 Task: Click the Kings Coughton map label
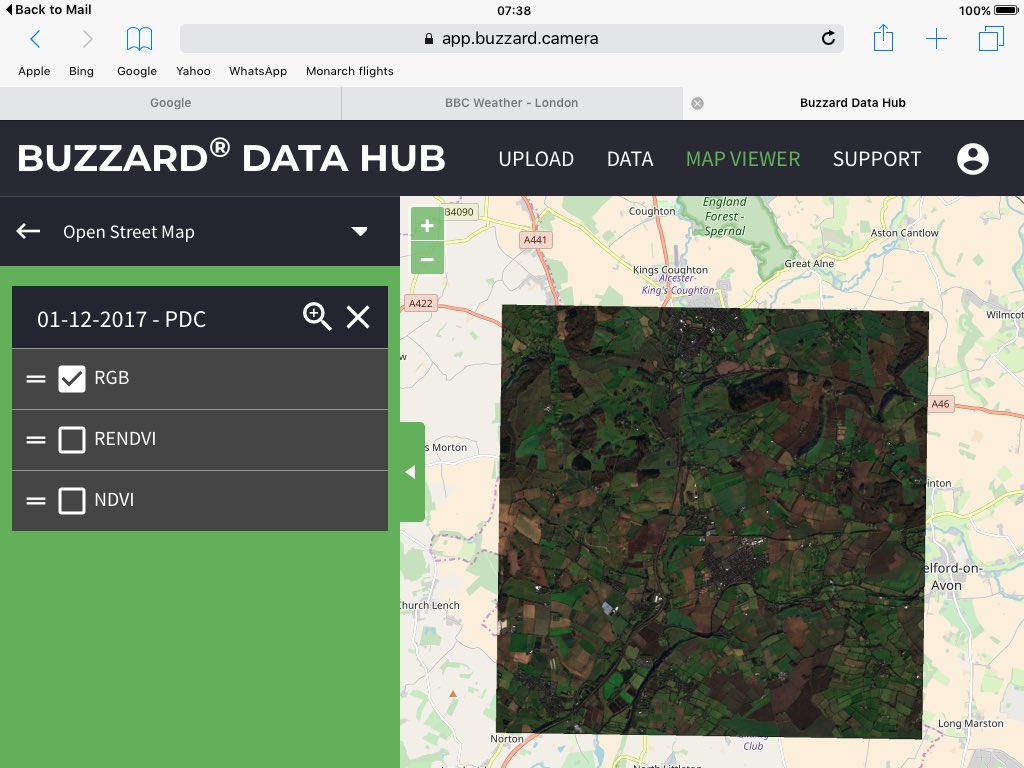point(670,270)
